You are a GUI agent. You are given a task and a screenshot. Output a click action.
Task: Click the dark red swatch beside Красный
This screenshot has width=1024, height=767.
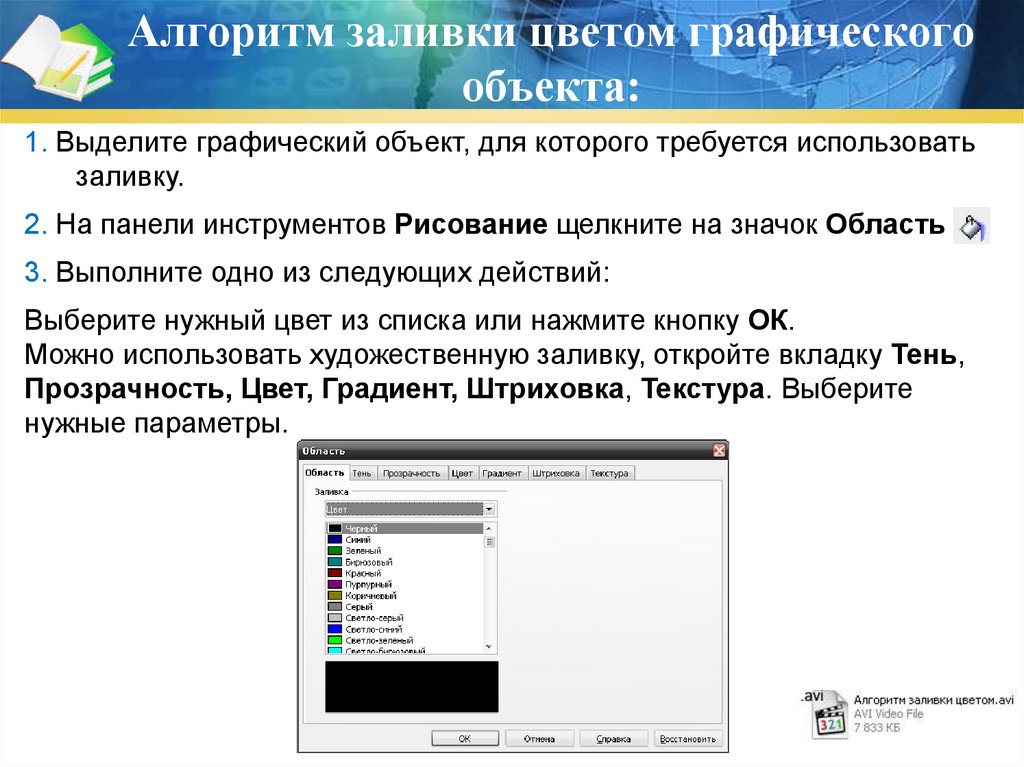click(335, 573)
